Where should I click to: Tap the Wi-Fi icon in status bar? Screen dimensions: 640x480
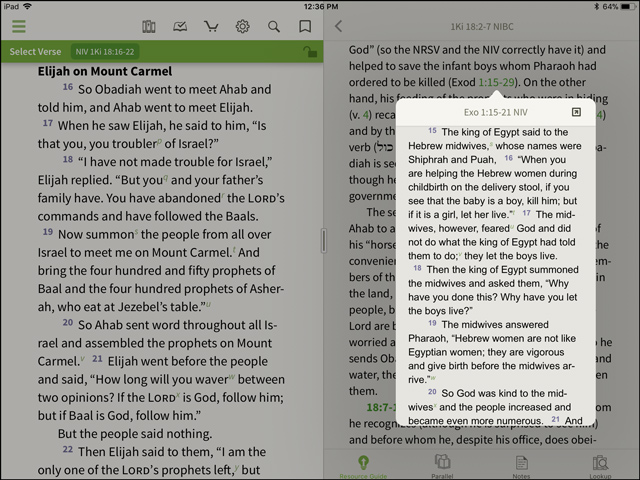click(x=27, y=7)
